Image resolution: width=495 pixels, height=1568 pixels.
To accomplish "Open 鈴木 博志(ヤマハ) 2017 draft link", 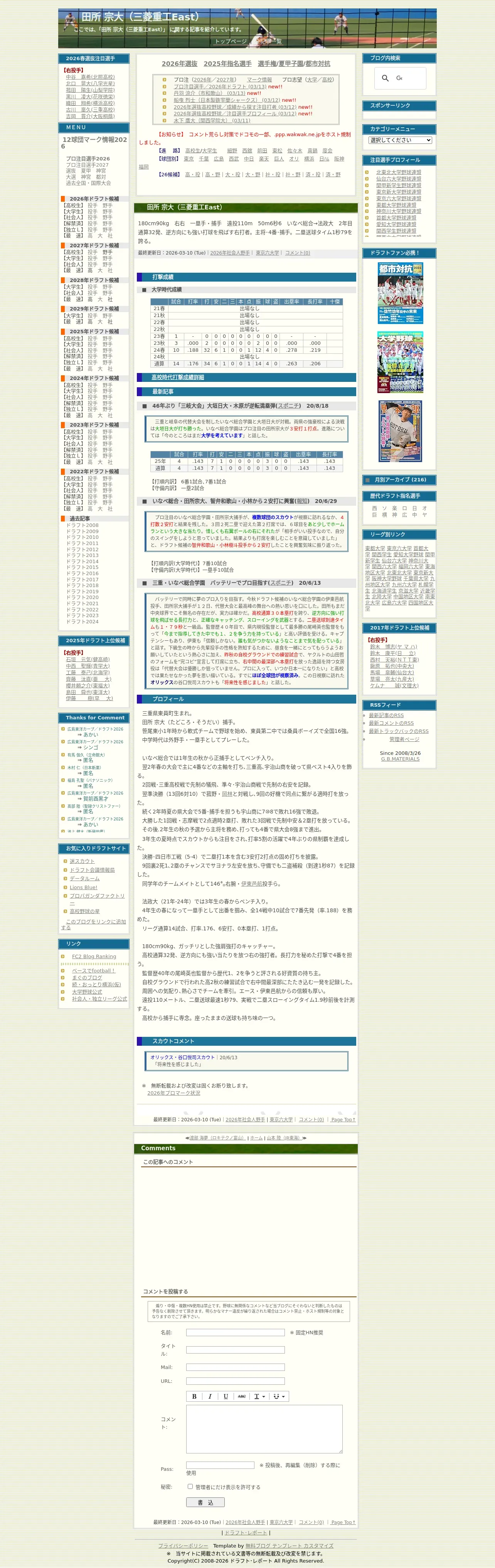I will tap(394, 646).
